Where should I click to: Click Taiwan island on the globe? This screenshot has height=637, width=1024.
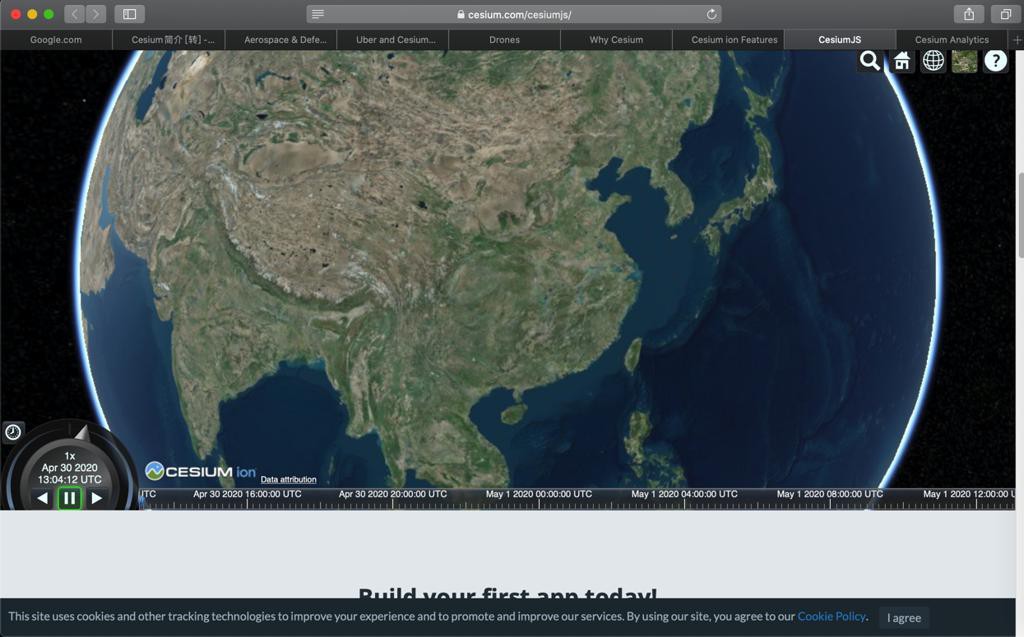[633, 356]
